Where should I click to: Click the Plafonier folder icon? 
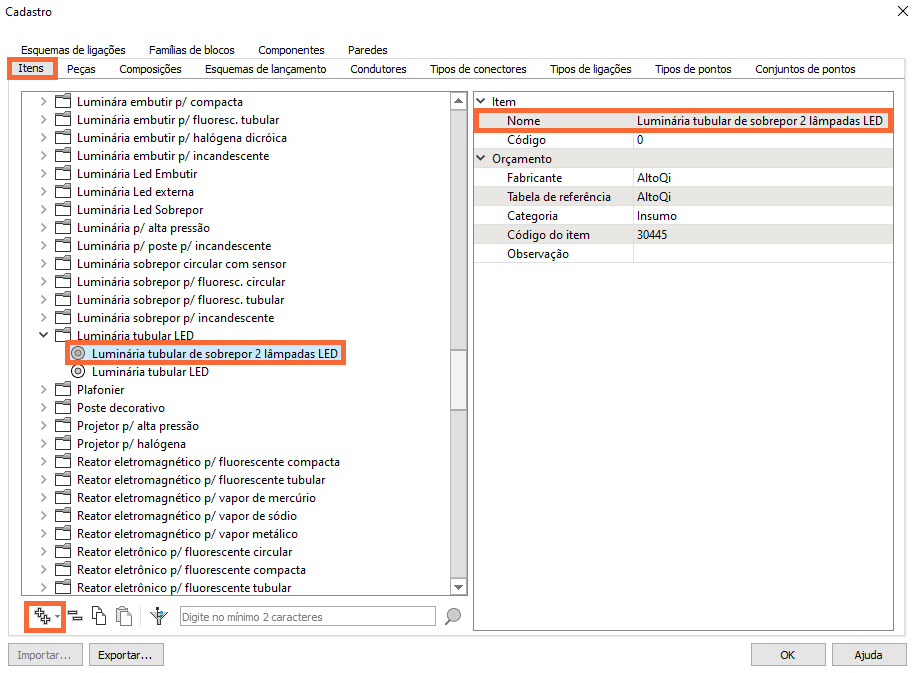[63, 390]
